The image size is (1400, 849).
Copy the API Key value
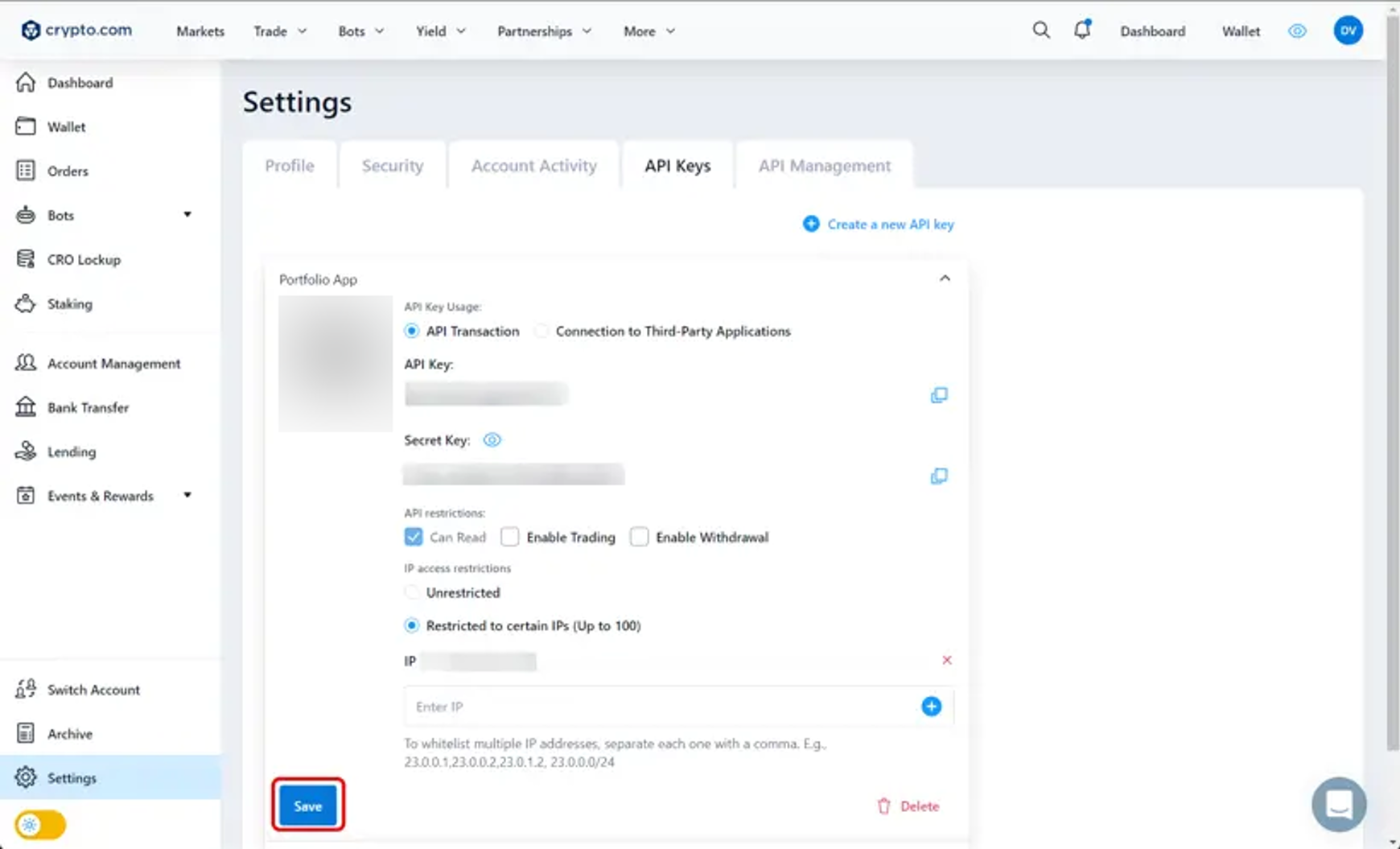pyautogui.click(x=938, y=395)
